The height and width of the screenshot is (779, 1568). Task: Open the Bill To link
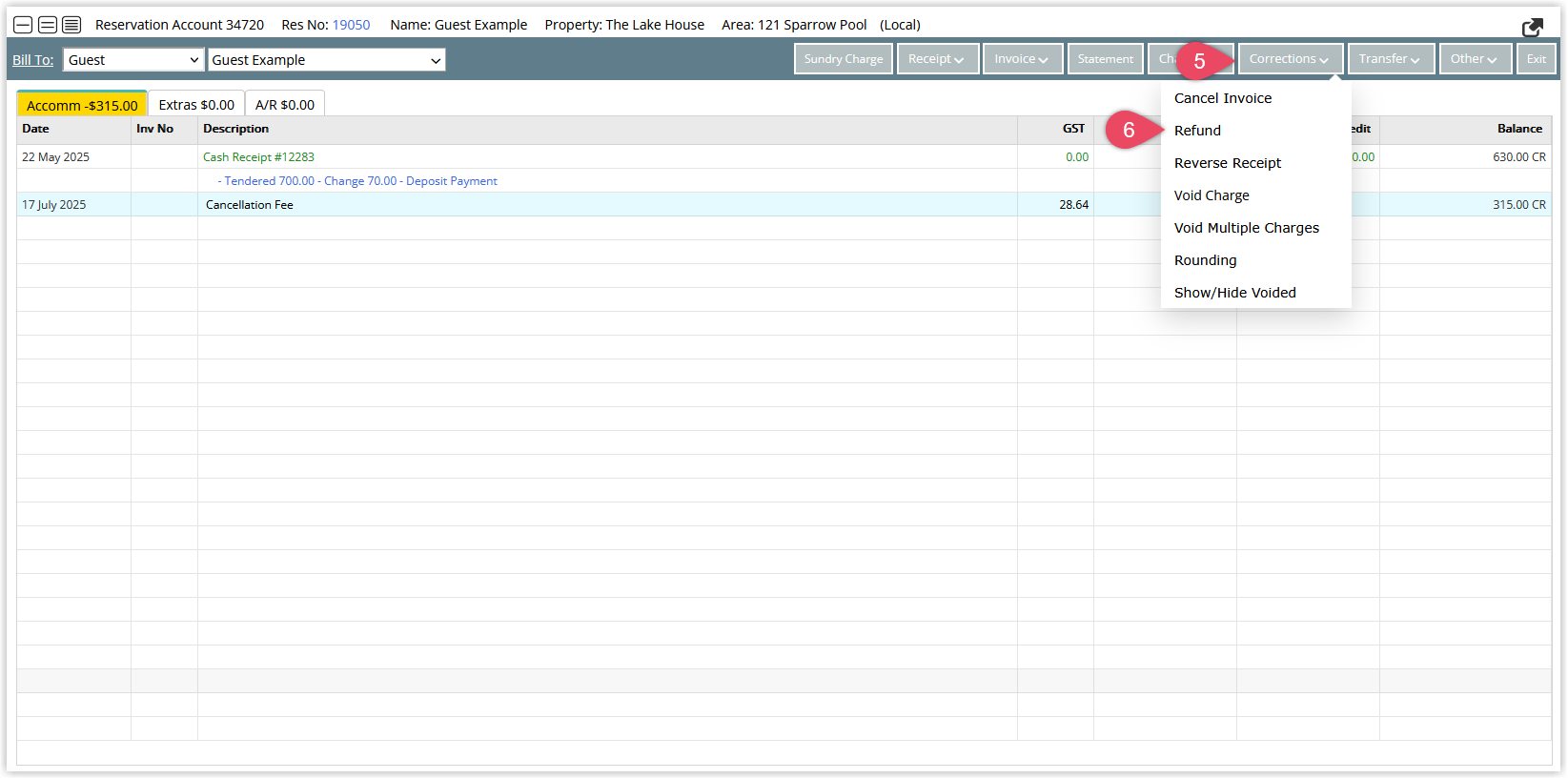point(32,60)
